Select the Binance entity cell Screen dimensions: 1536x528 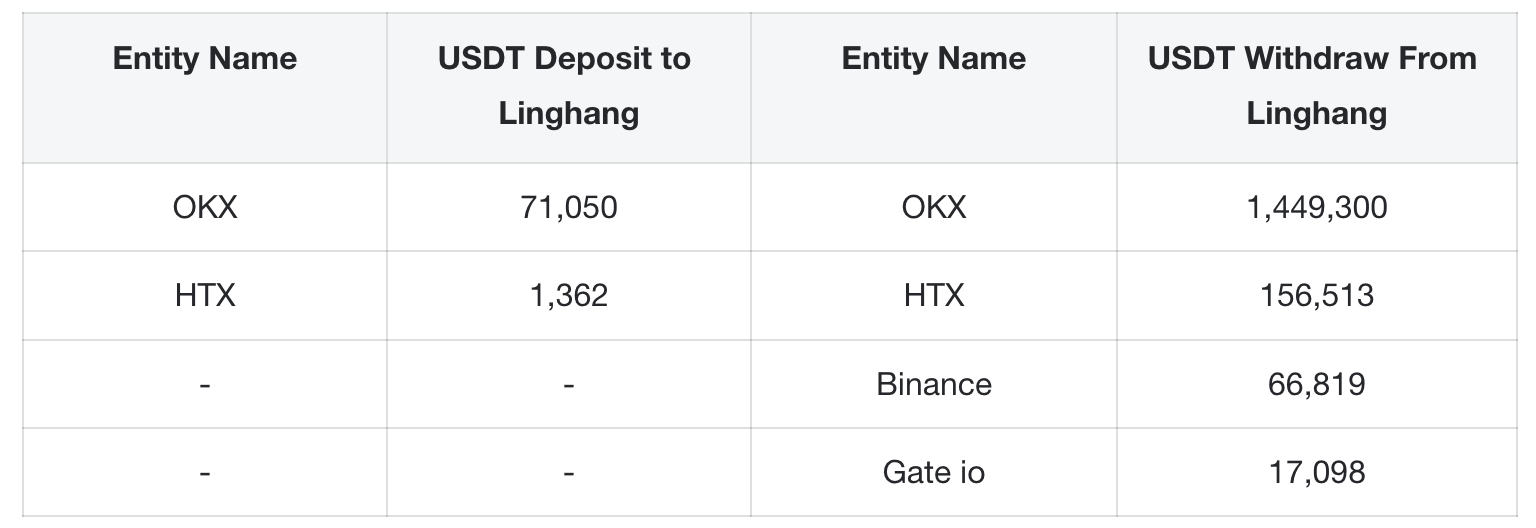tap(934, 384)
